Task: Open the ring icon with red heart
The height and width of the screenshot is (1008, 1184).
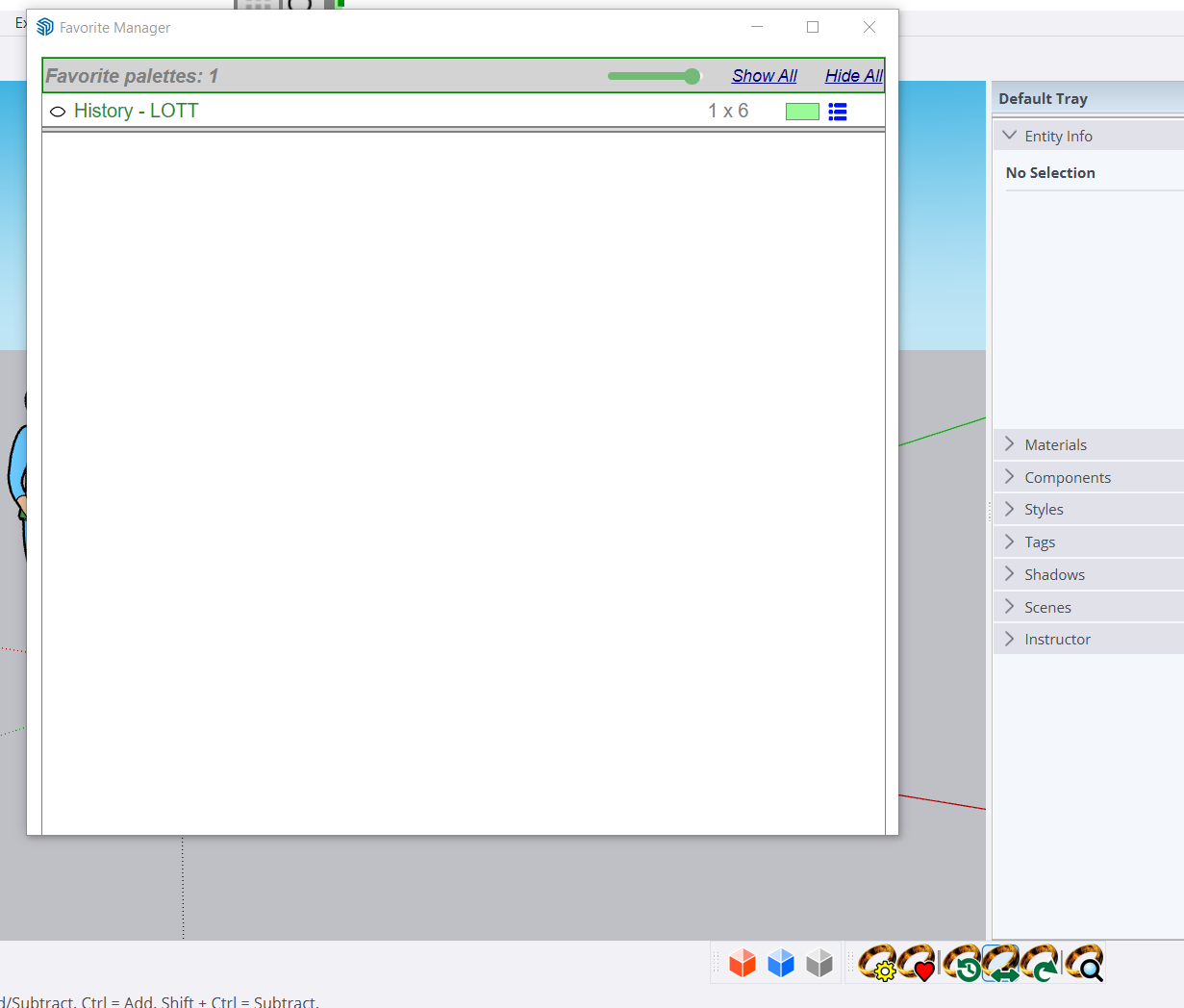Action: [x=918, y=963]
